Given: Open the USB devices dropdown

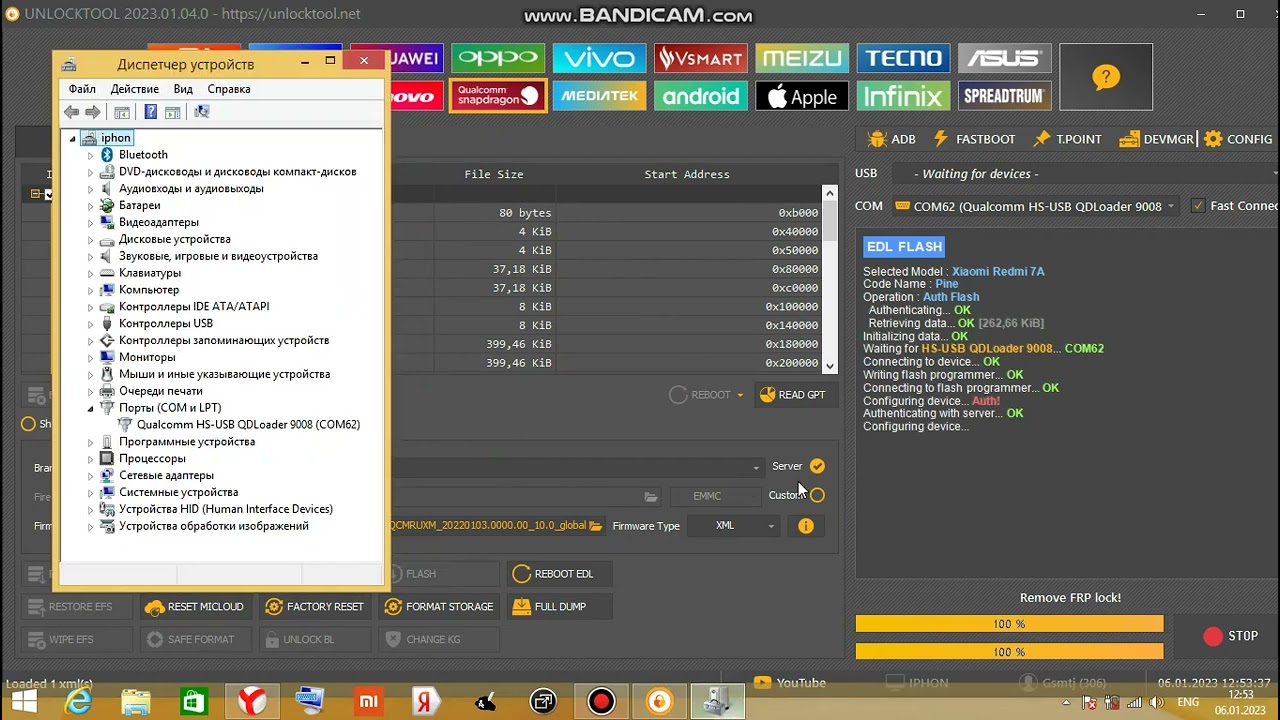Looking at the screenshot, I should pyautogui.click(x=1084, y=174).
